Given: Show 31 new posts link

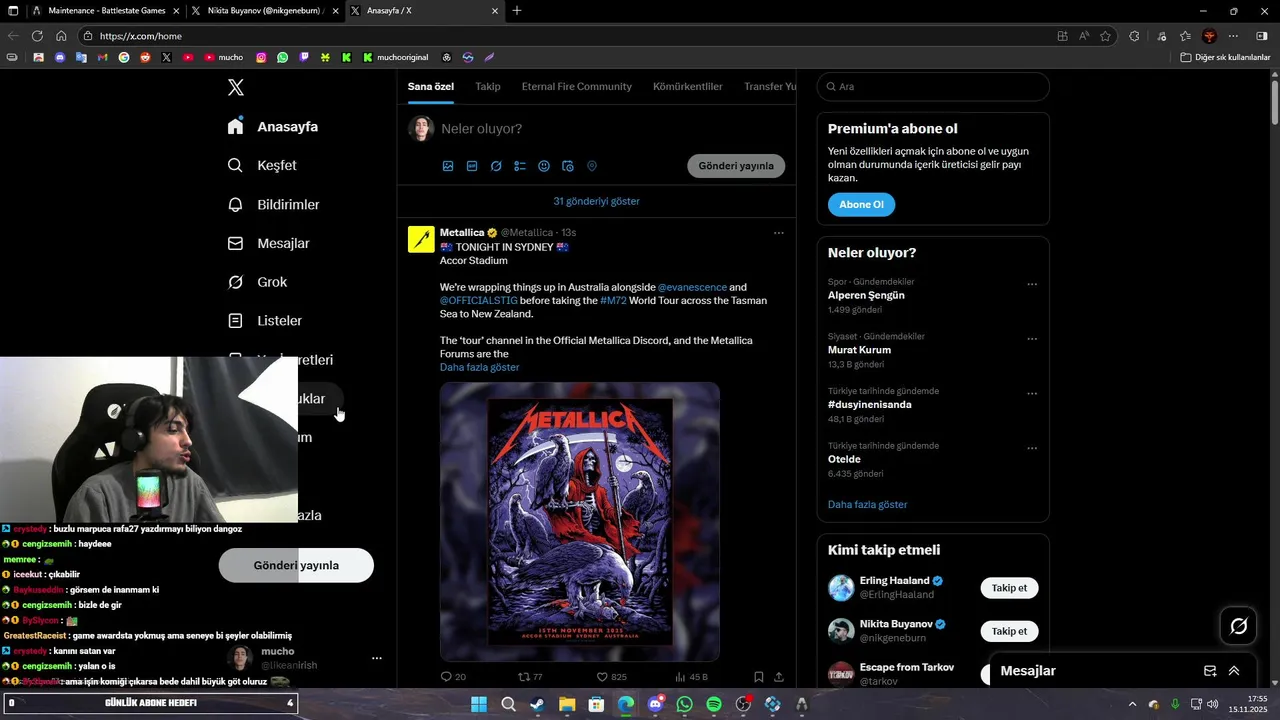Looking at the screenshot, I should click(597, 201).
